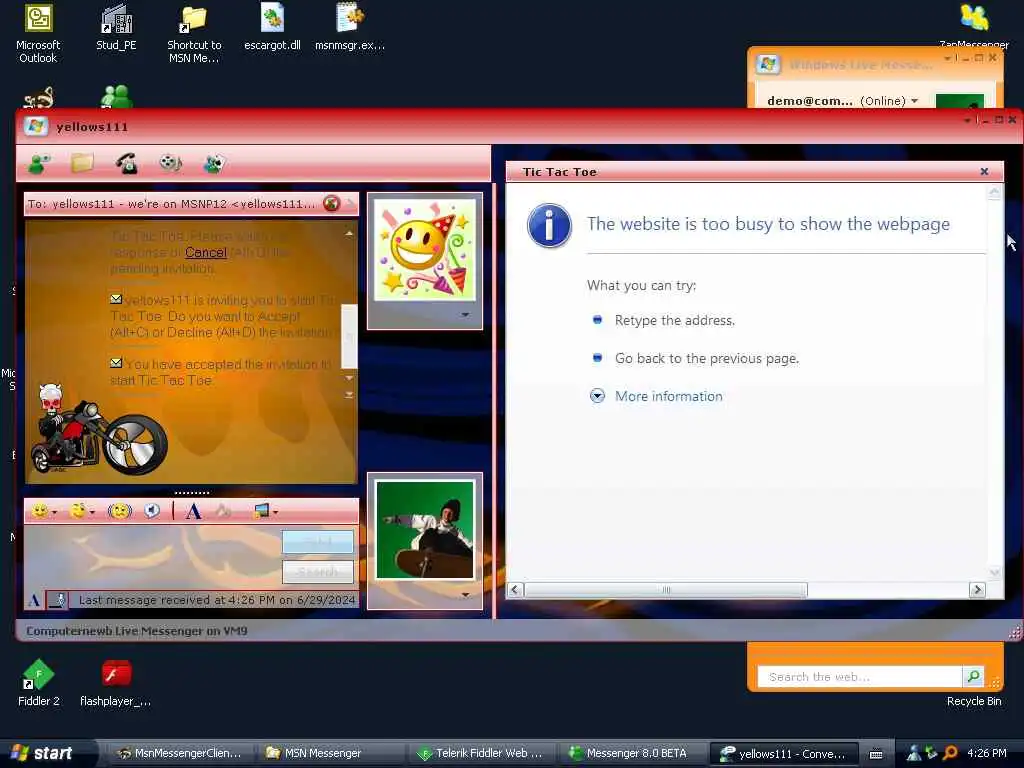Show the conversation window menu arrow

click(967, 120)
